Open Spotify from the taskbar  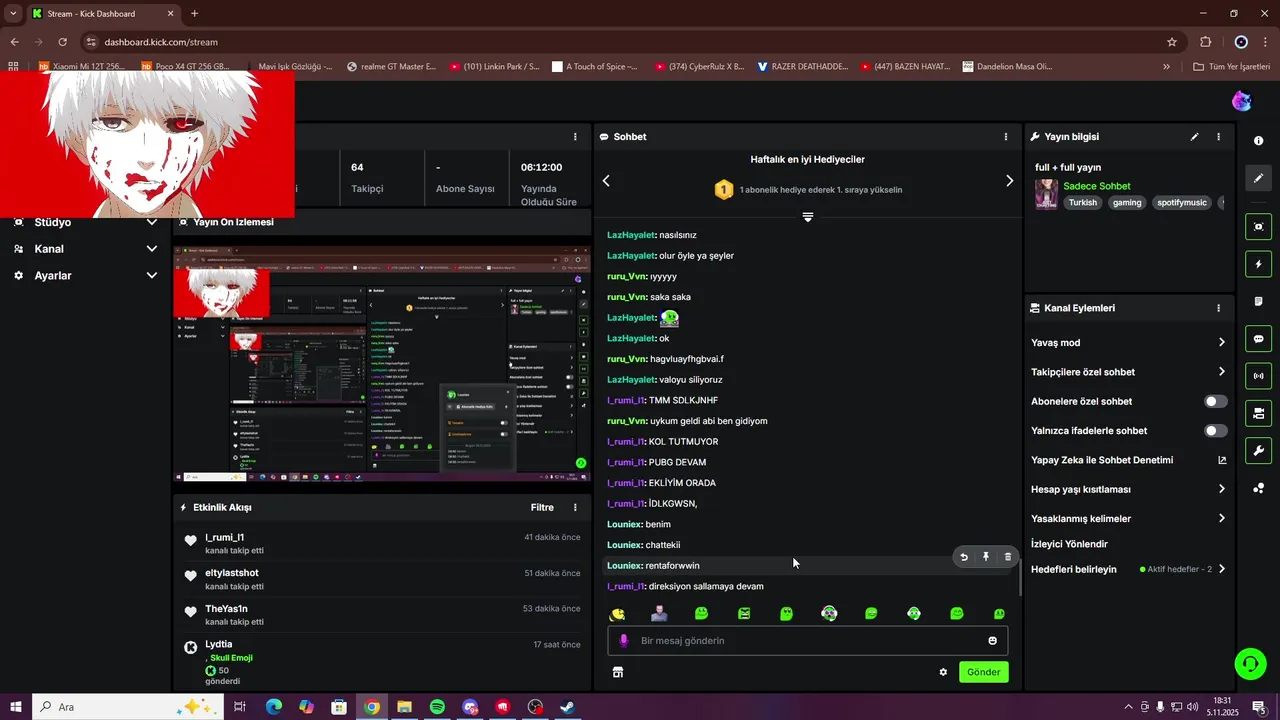437,707
